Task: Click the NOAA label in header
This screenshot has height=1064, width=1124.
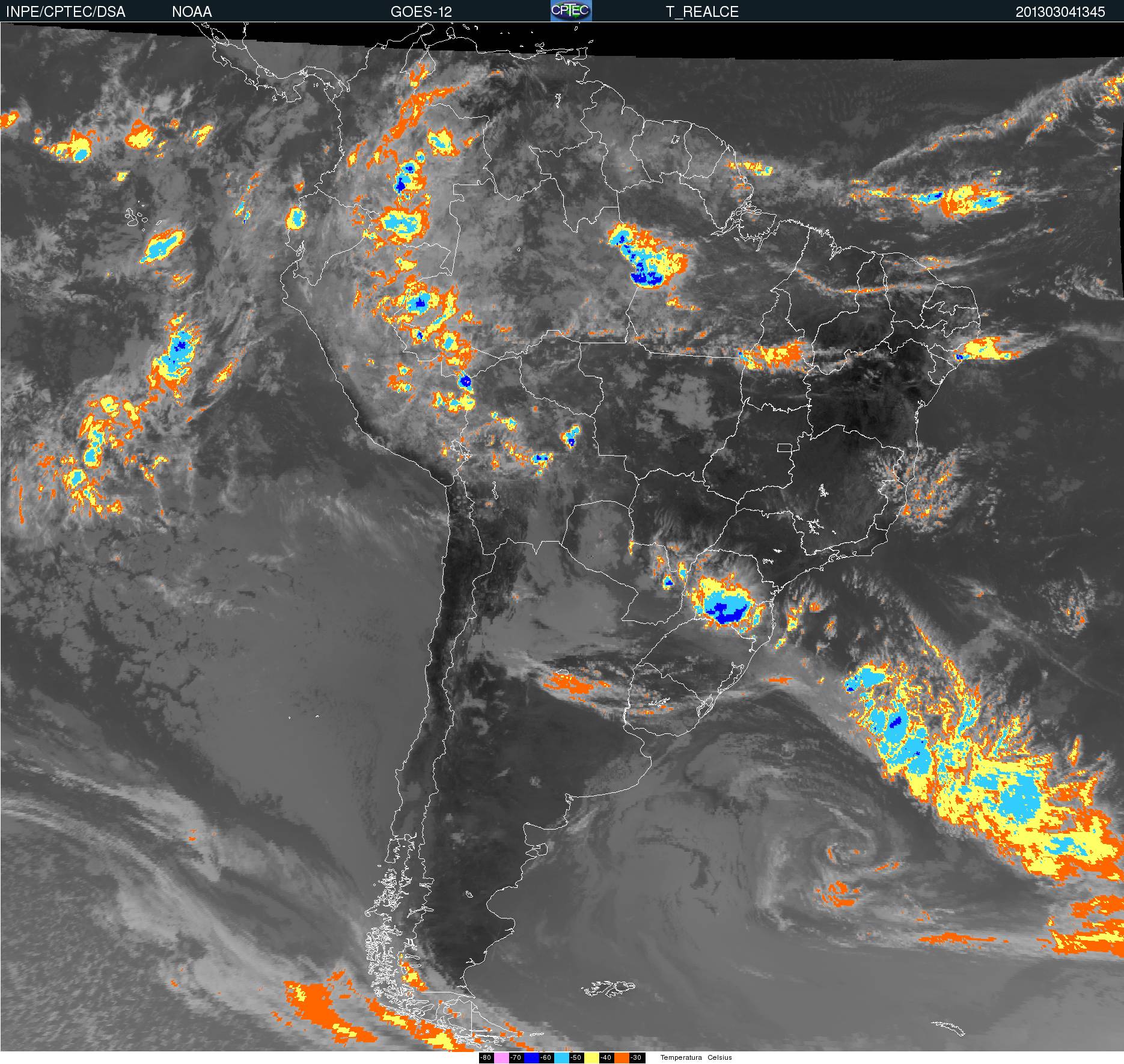Action: pyautogui.click(x=192, y=12)
